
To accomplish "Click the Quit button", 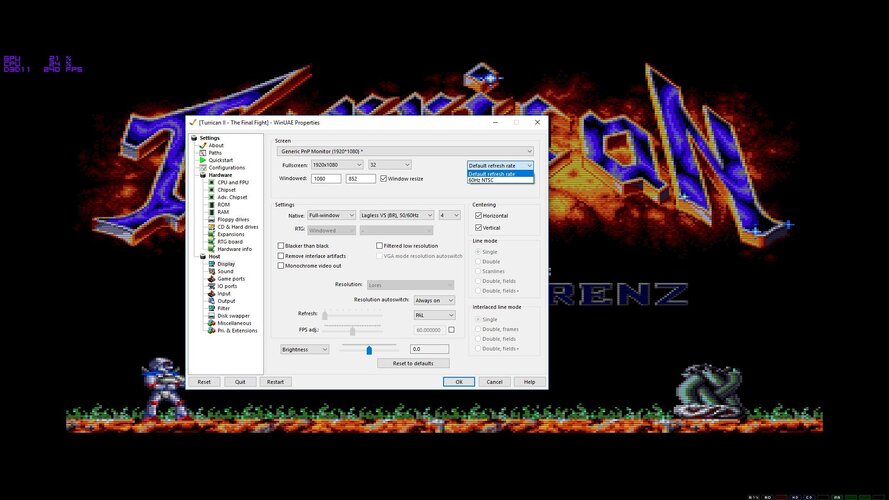I will (x=240, y=382).
